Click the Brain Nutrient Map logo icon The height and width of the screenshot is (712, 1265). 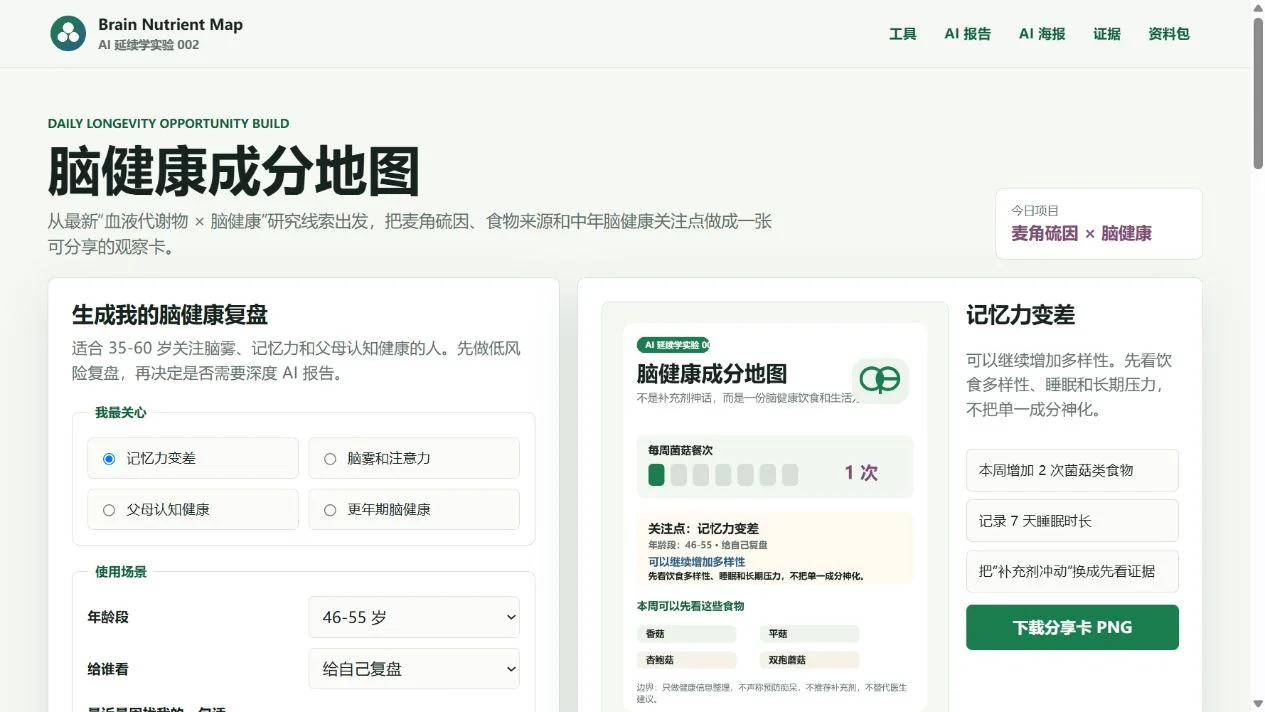(x=68, y=33)
